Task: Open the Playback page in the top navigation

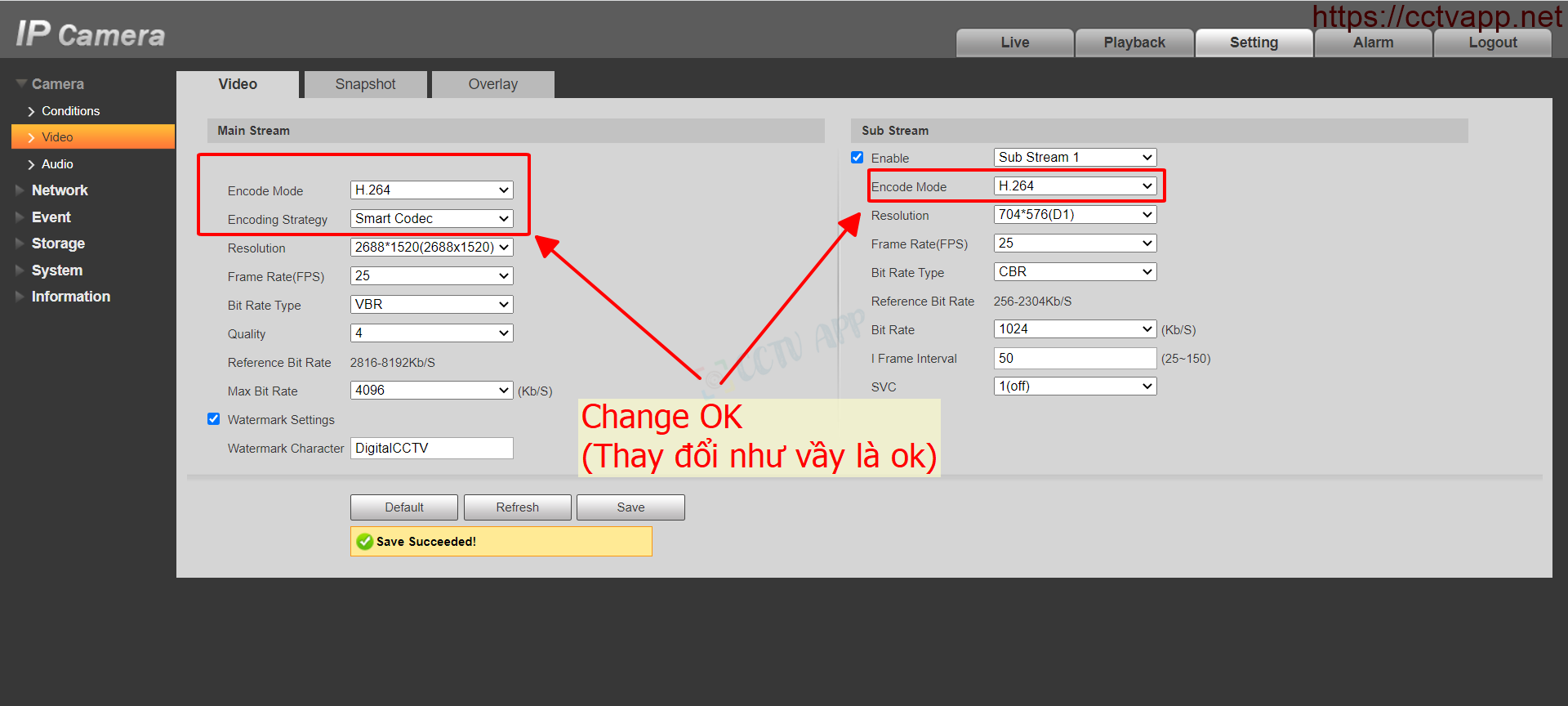Action: 1134,42
